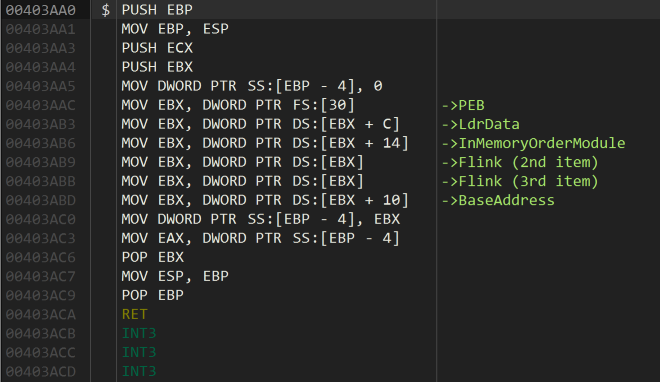The image size is (660, 382).
Task: Select the ->LdrData comment
Action: (x=480, y=124)
